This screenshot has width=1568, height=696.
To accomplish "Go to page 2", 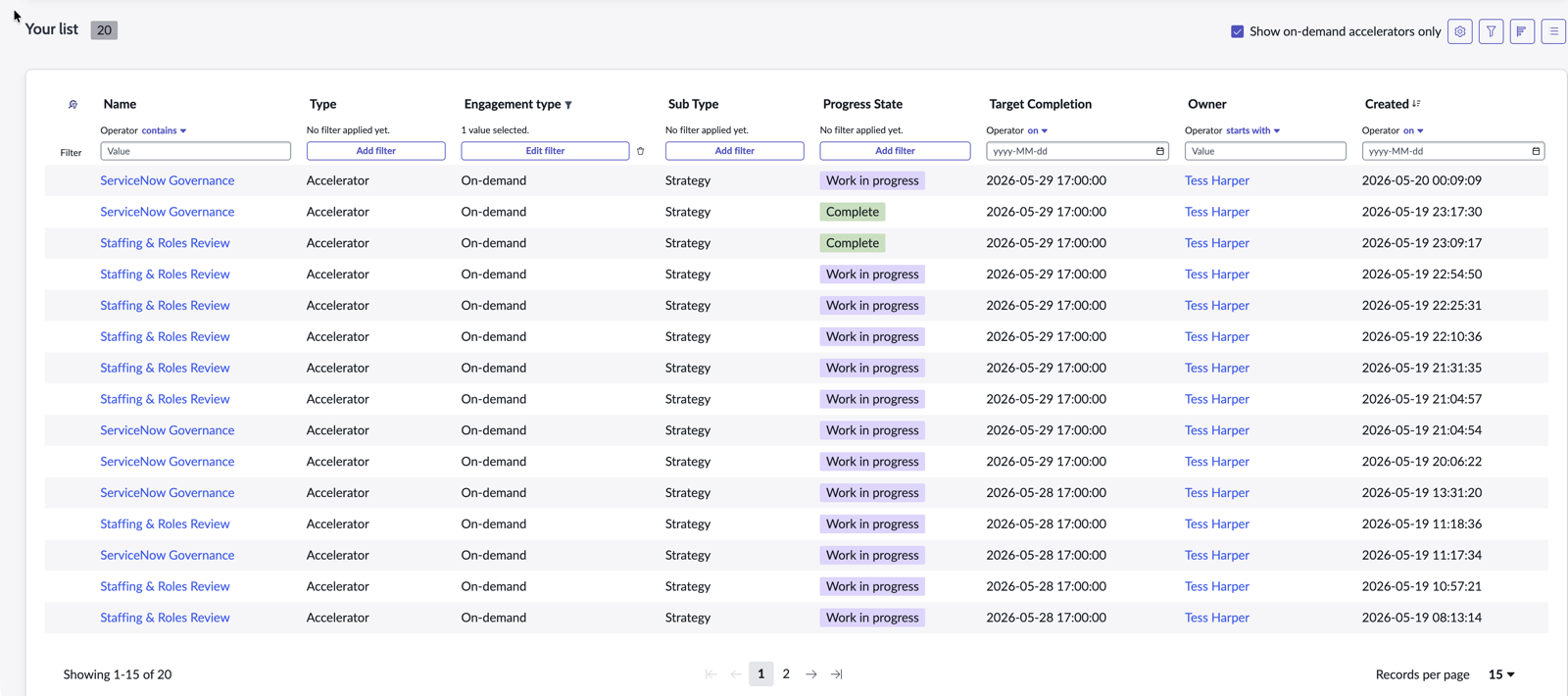I will coord(786,674).
